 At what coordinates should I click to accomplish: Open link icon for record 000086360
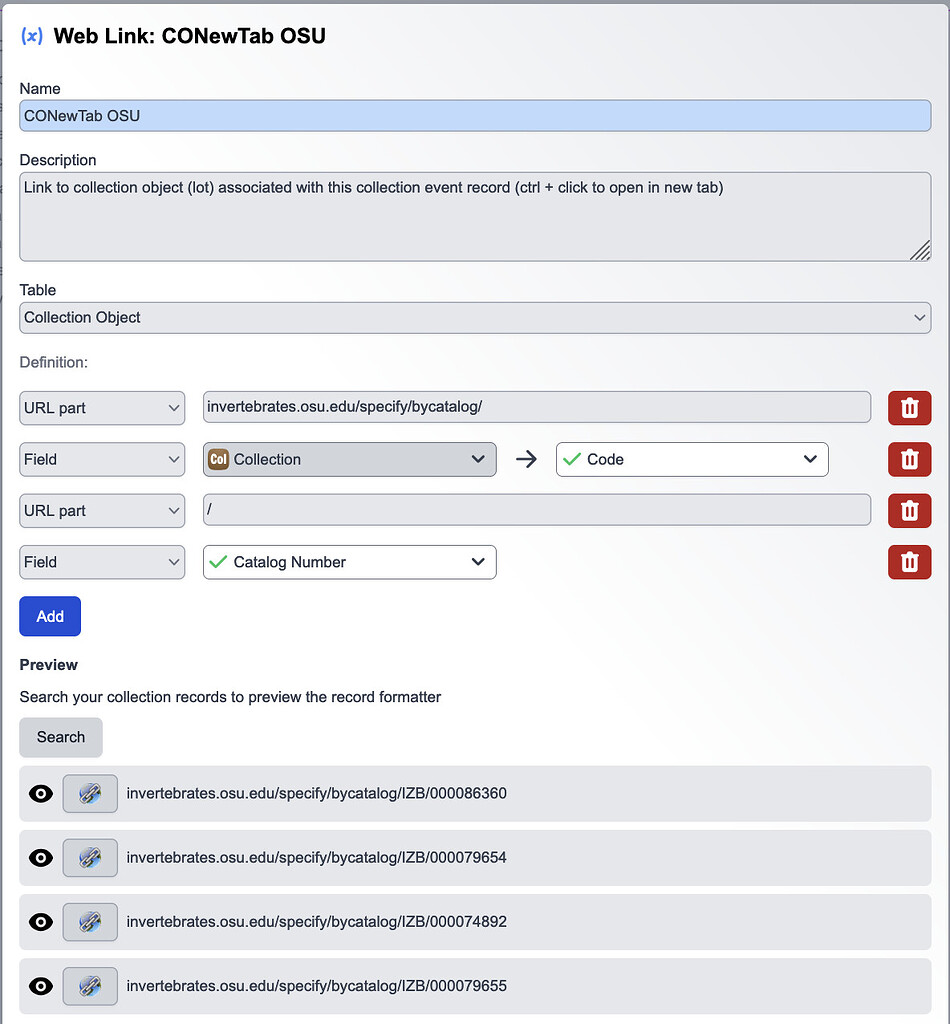[90, 793]
